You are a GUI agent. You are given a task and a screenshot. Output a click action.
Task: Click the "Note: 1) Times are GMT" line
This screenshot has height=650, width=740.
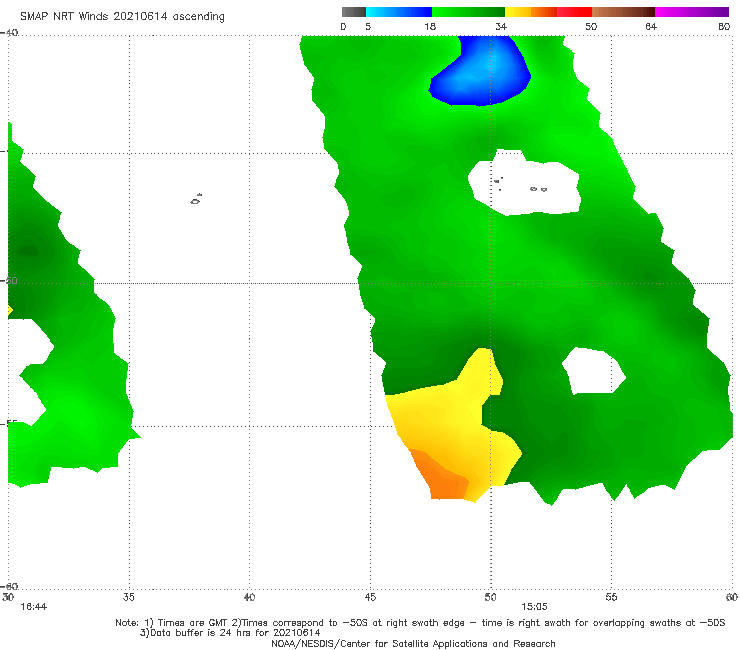(420, 623)
